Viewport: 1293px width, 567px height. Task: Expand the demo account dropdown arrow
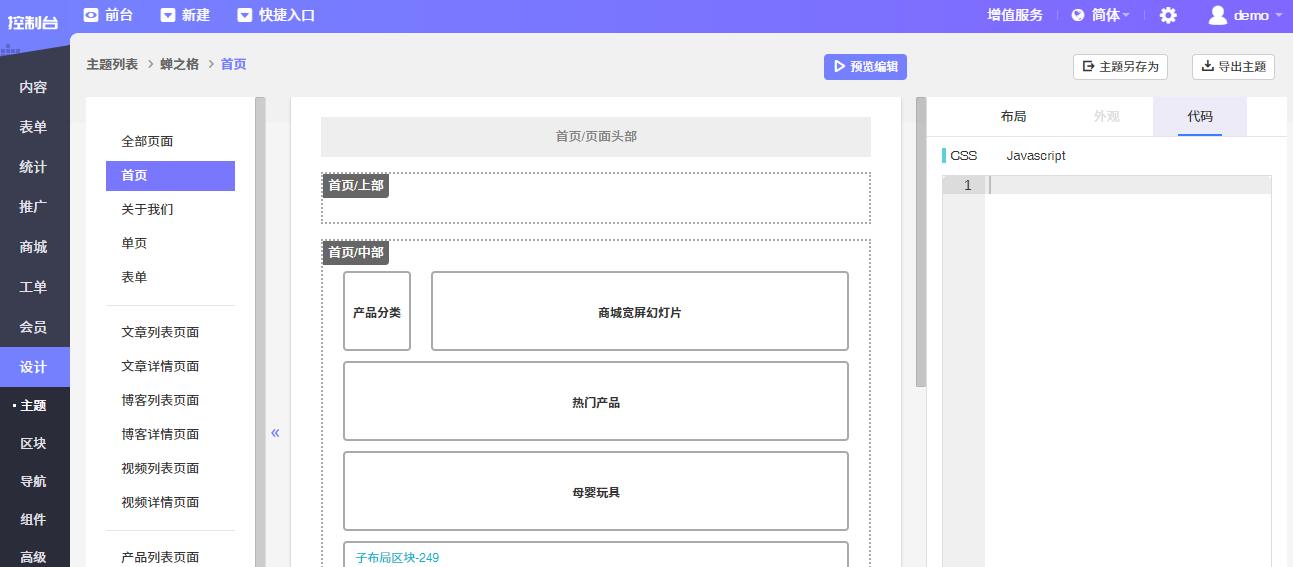pos(1278,15)
